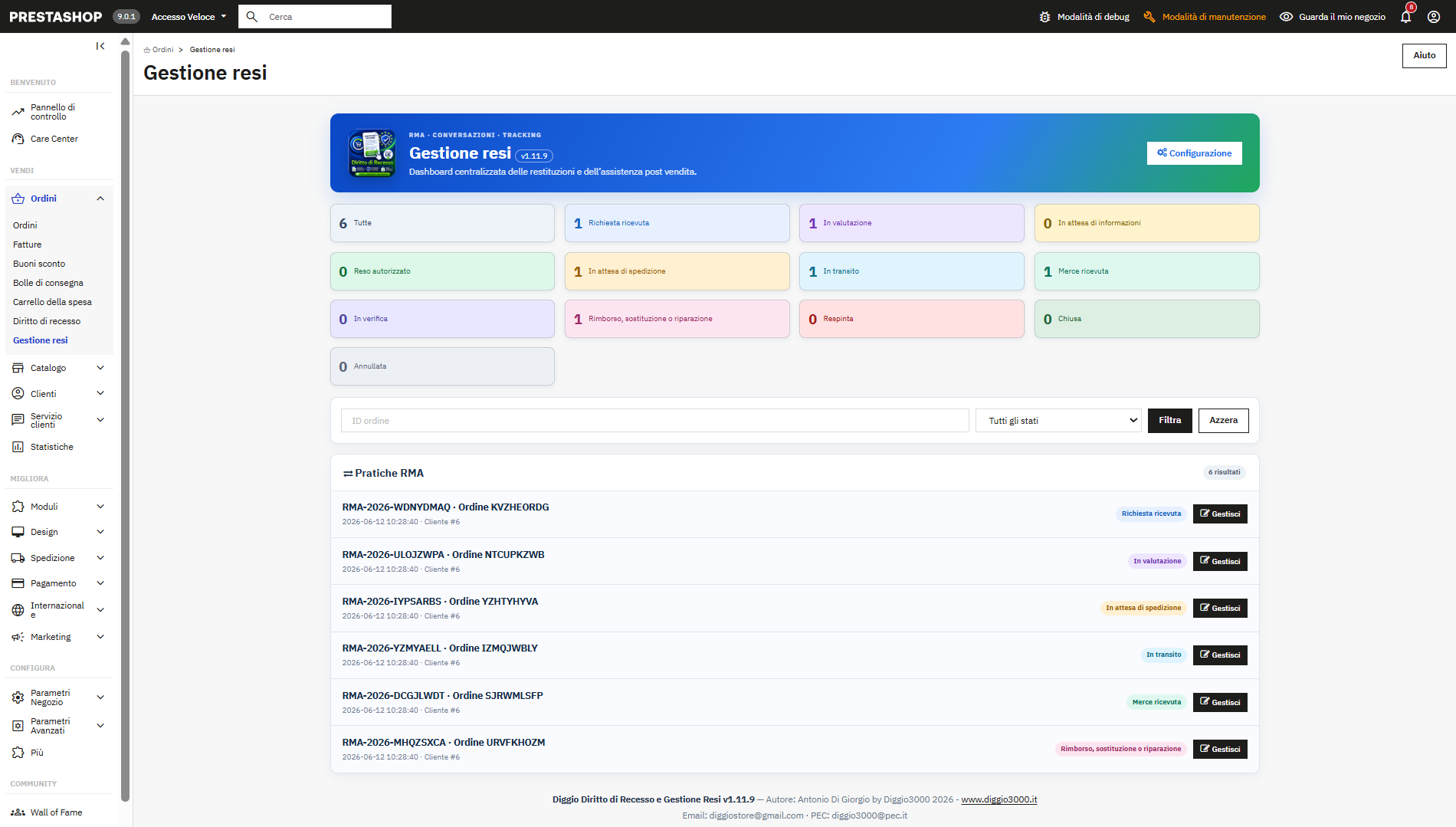Expand the Clienti menu chevron
The height and width of the screenshot is (827, 1456).
(100, 393)
